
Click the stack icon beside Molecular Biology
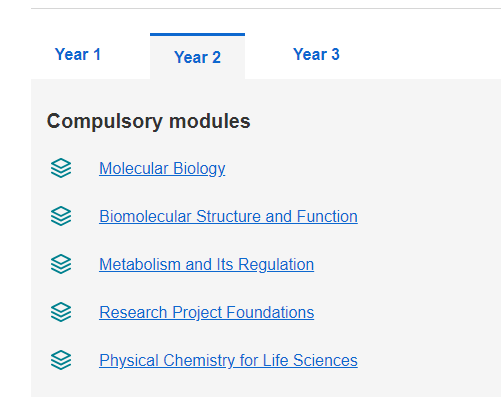(61, 168)
